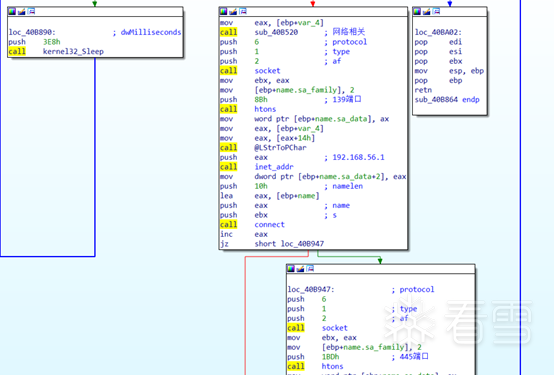Select htons call in the loc_40B947 block

pyautogui.click(x=332, y=366)
